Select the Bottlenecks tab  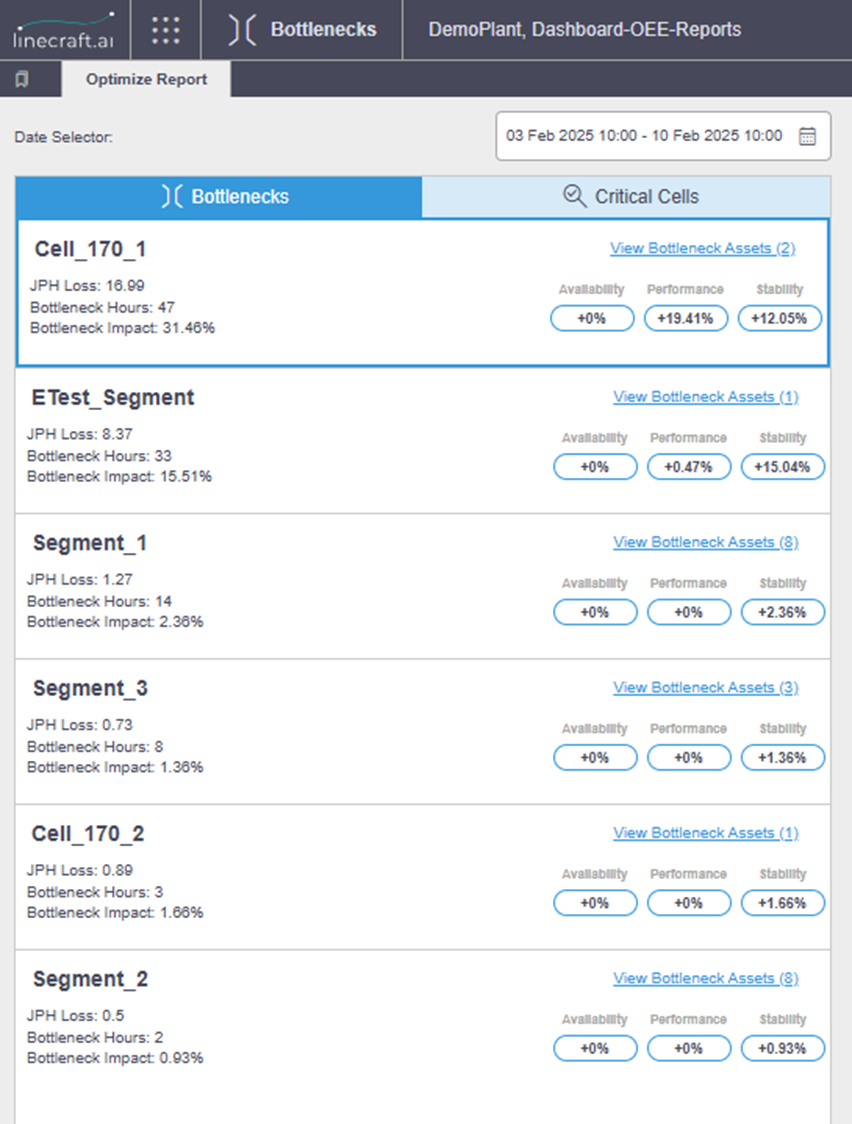(219, 196)
